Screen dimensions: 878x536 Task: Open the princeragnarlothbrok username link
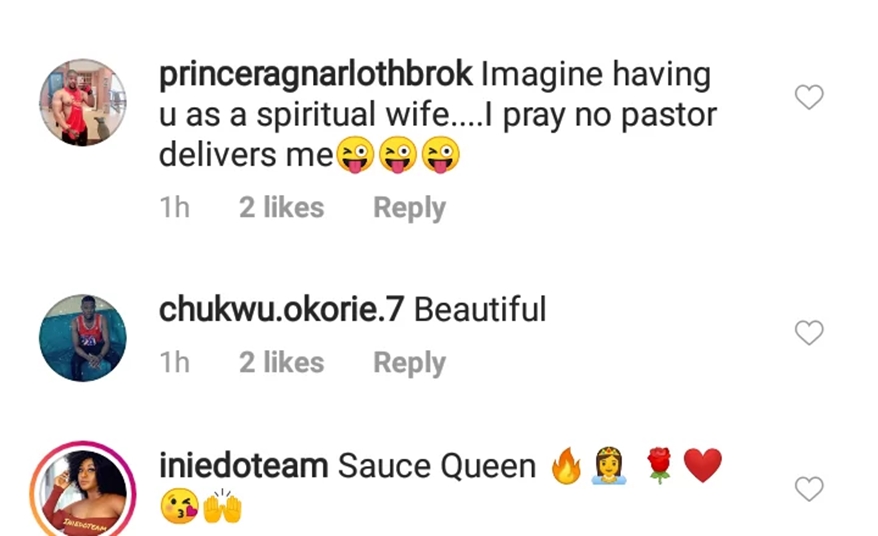(316, 75)
